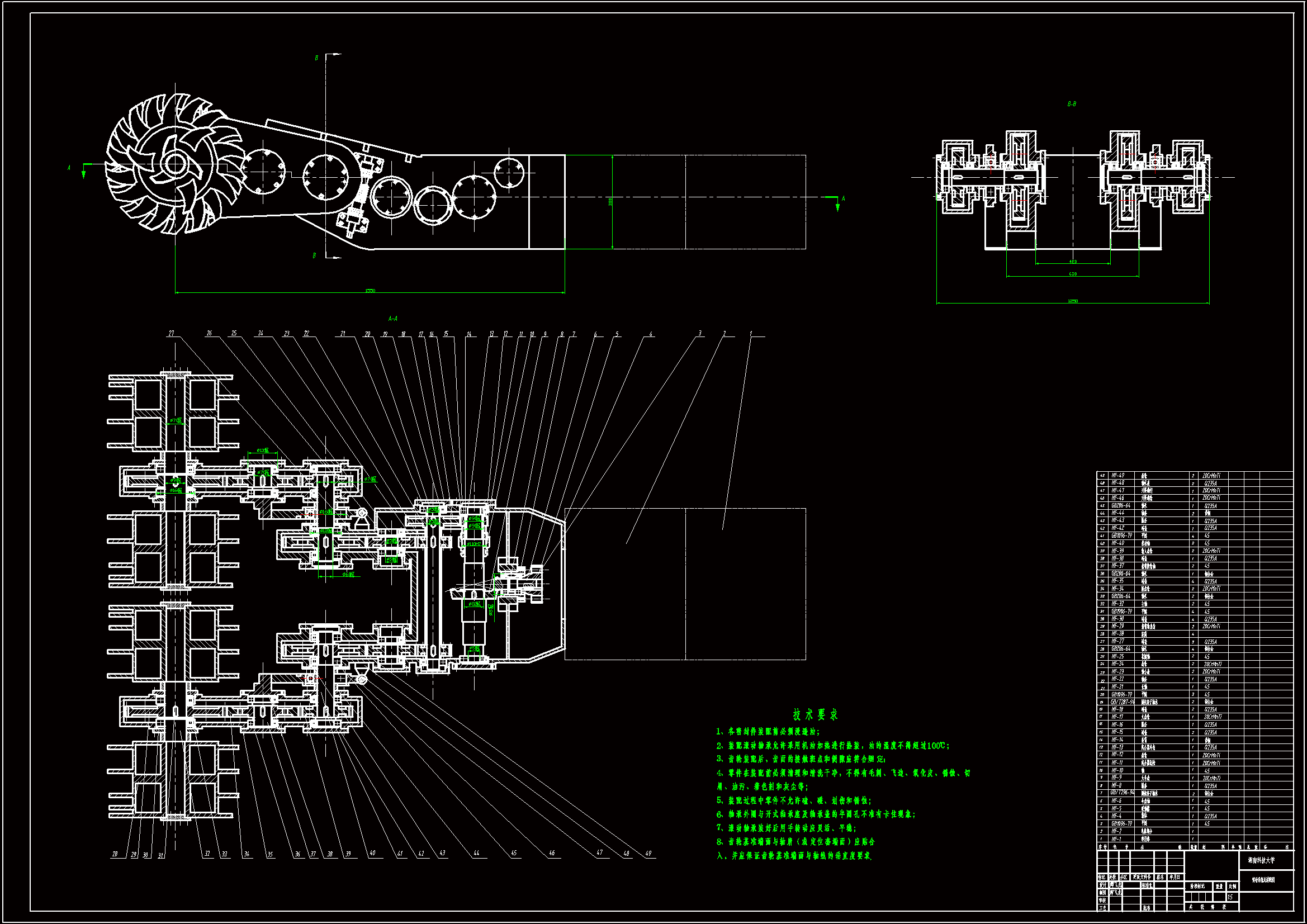Select technical requirement line number 7
The width and height of the screenshot is (1307, 924).
[x=785, y=828]
